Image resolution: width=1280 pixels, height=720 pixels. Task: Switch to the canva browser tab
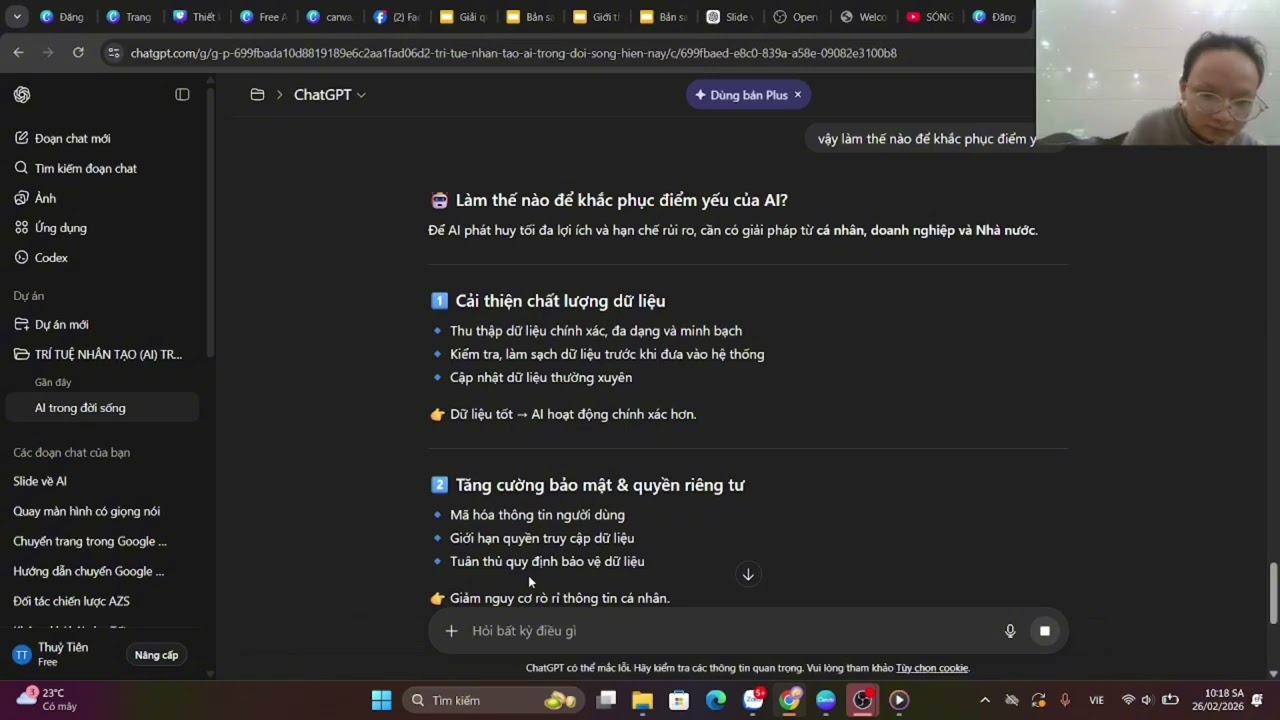329,17
